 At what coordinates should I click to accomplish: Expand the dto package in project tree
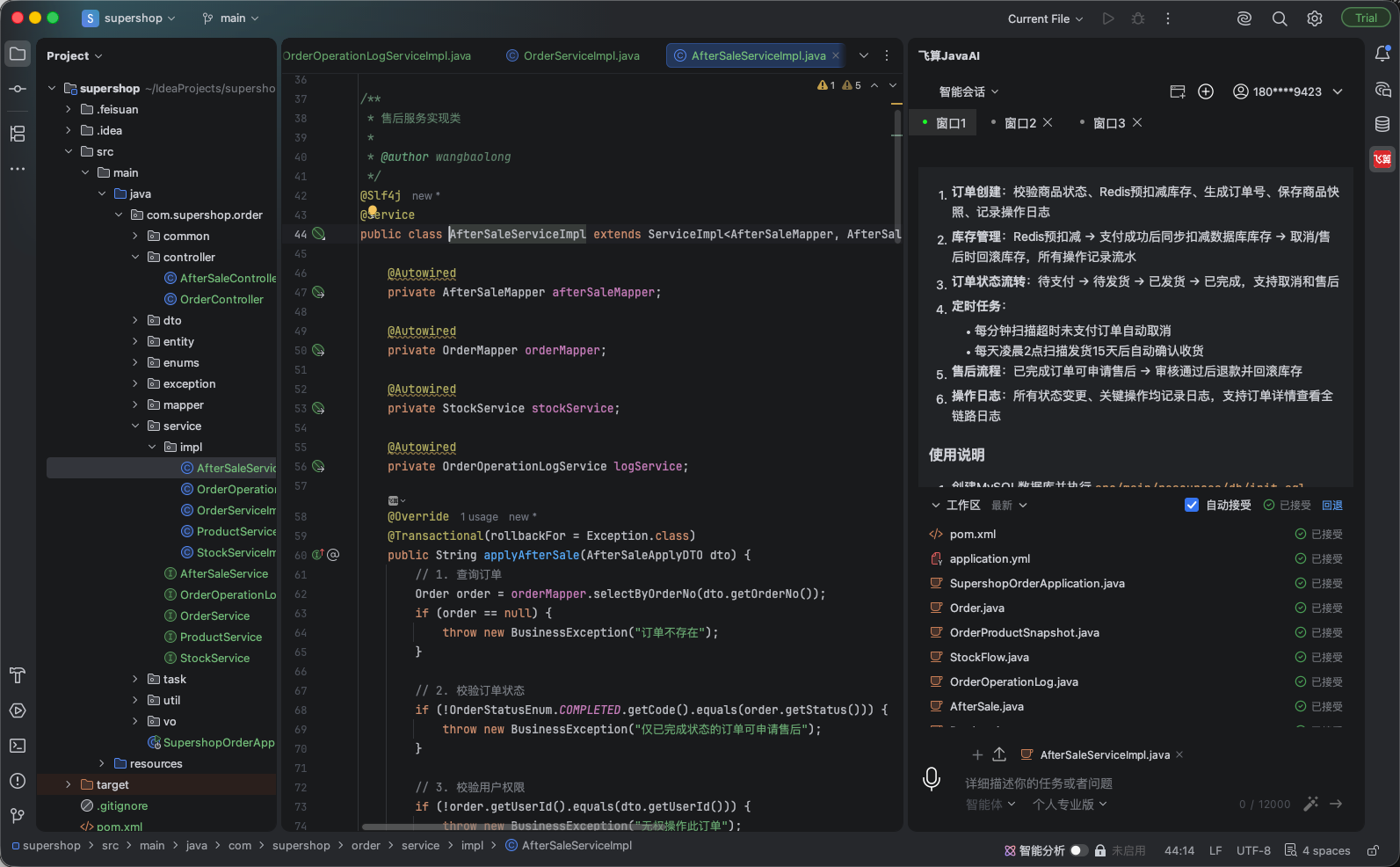(135, 320)
